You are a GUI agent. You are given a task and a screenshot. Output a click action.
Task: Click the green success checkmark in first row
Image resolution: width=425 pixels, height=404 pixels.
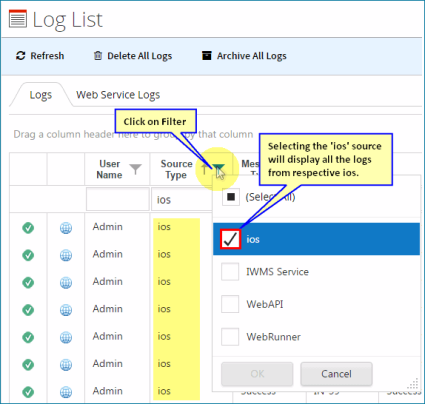click(28, 228)
